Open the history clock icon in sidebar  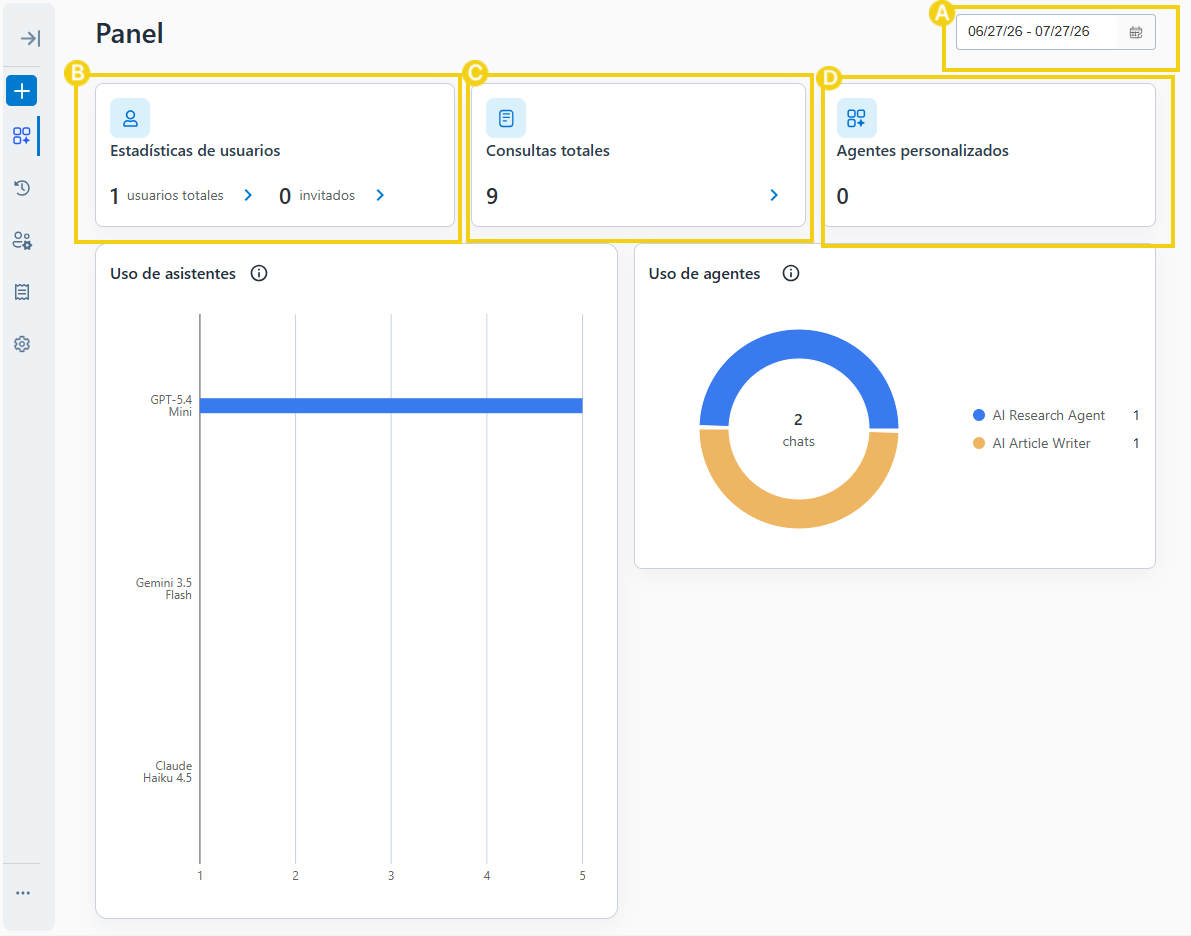(x=22, y=188)
